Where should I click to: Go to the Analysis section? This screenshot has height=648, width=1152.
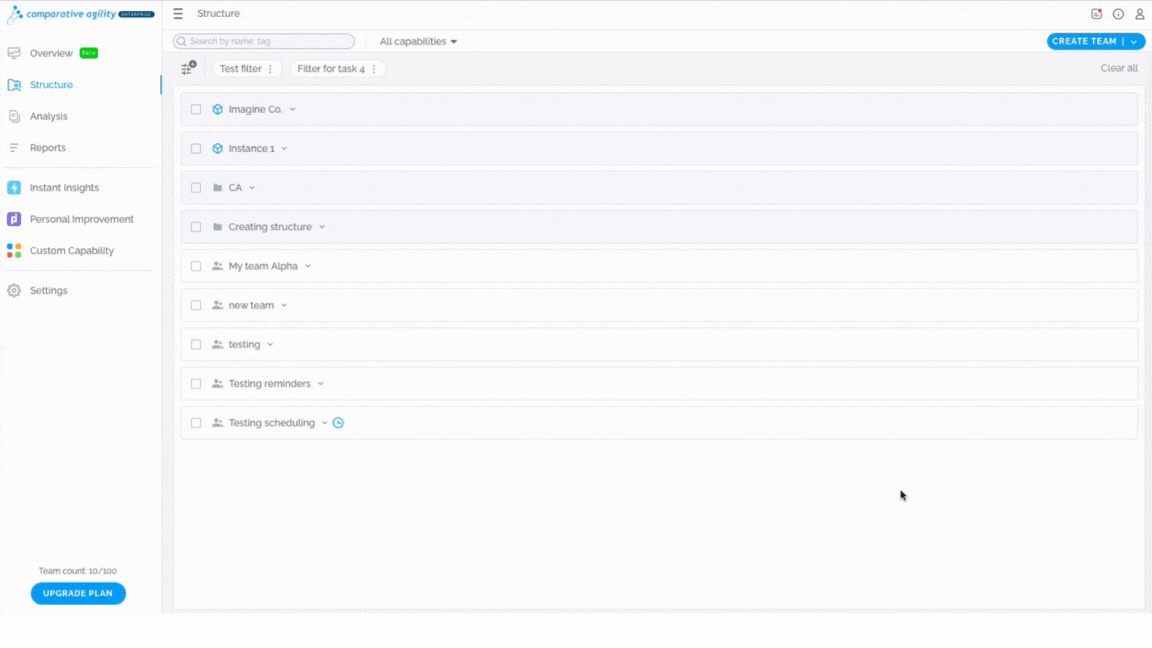tap(48, 116)
